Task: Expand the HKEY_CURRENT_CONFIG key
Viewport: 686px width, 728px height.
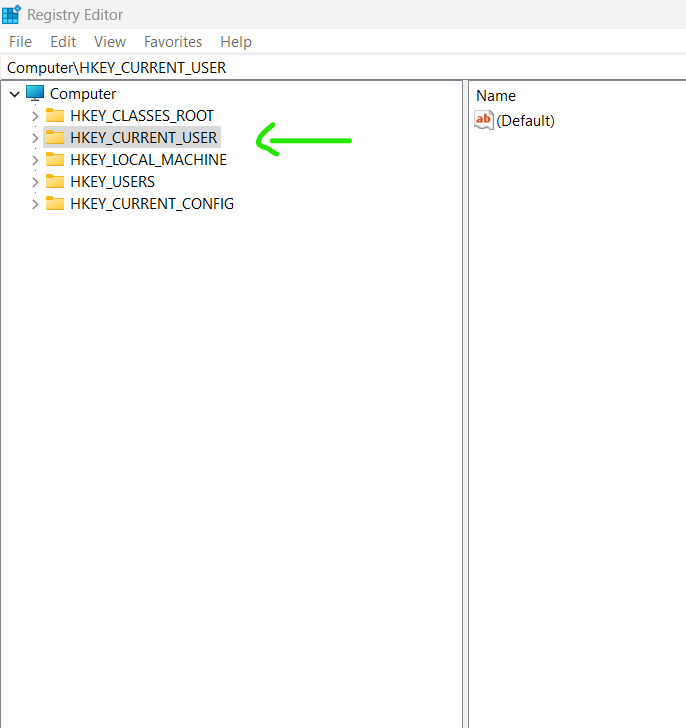Action: [x=35, y=204]
